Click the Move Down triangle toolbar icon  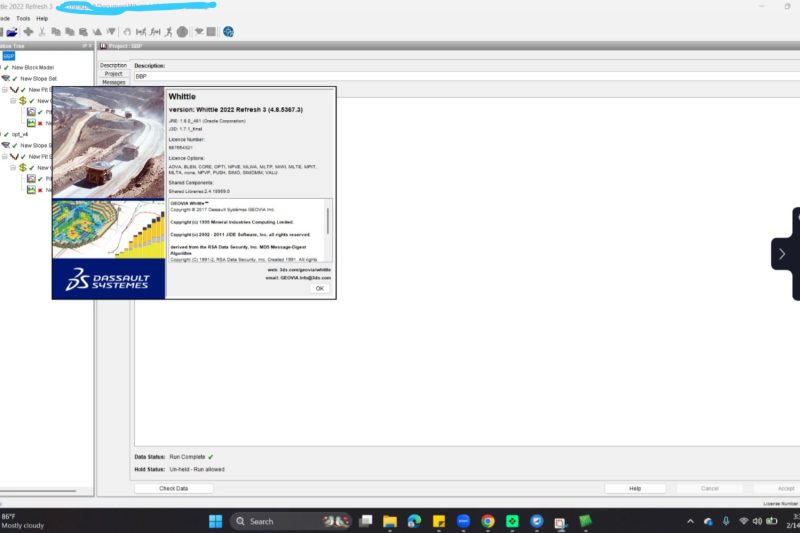111,32
